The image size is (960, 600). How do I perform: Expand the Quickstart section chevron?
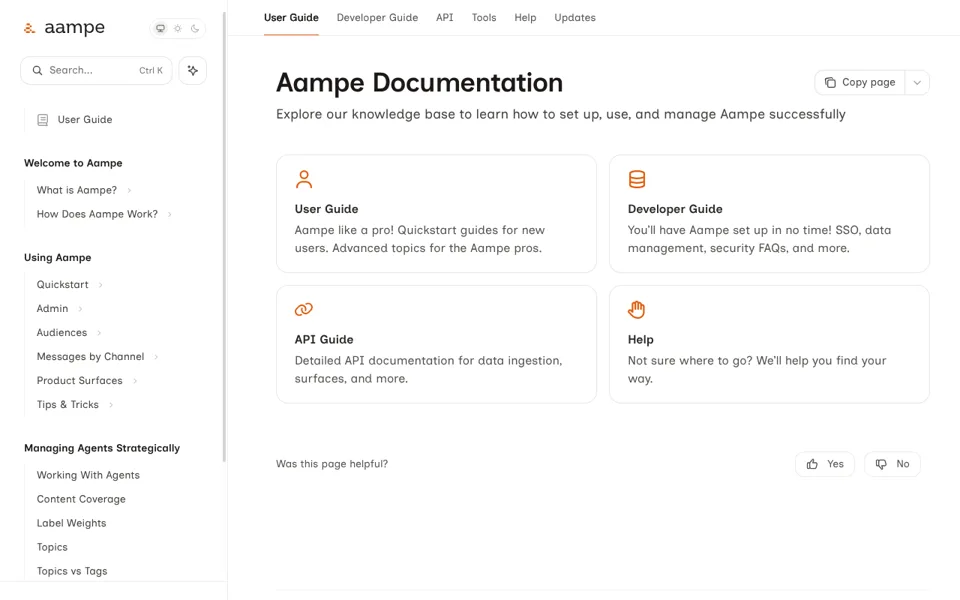click(100, 285)
